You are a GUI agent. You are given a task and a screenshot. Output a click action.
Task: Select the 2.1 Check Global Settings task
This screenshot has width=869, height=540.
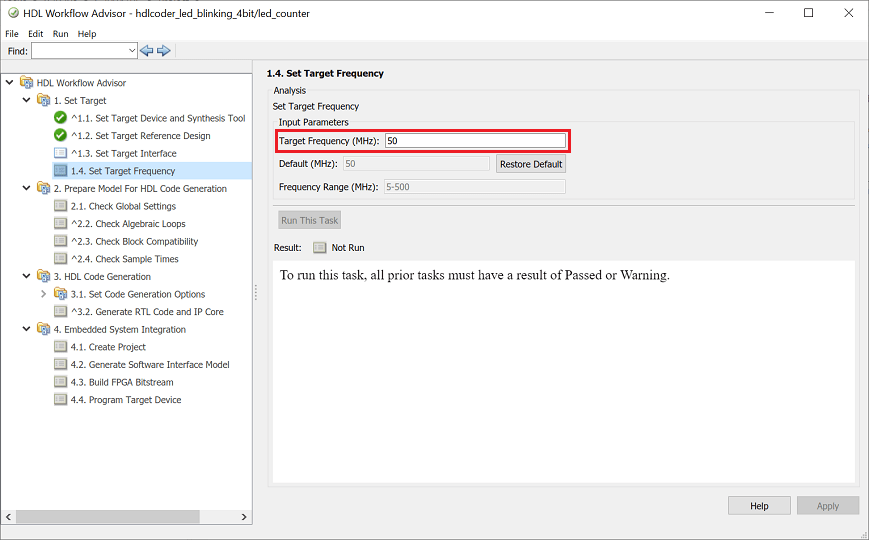132,206
